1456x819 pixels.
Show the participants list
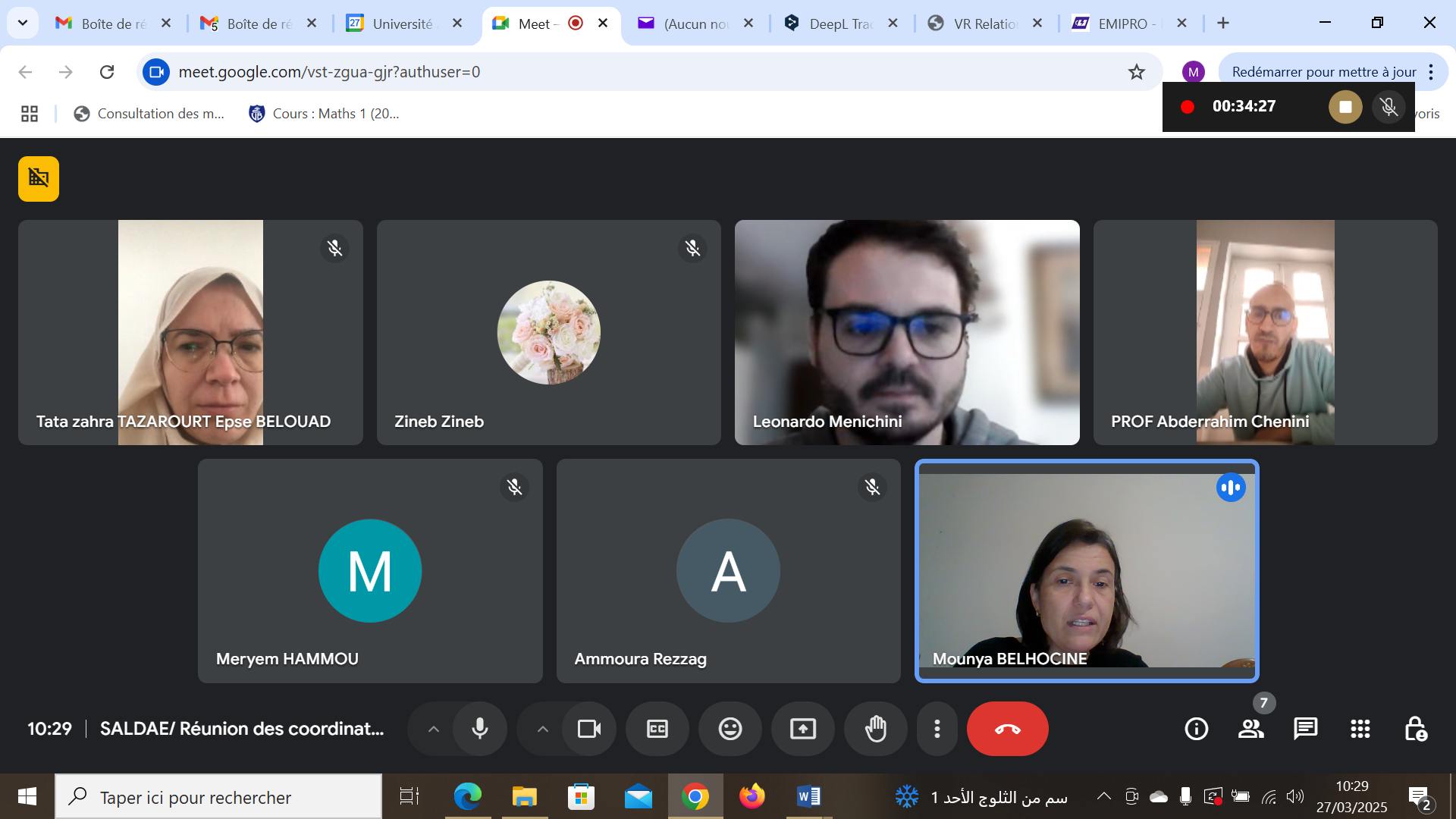pyautogui.click(x=1250, y=729)
